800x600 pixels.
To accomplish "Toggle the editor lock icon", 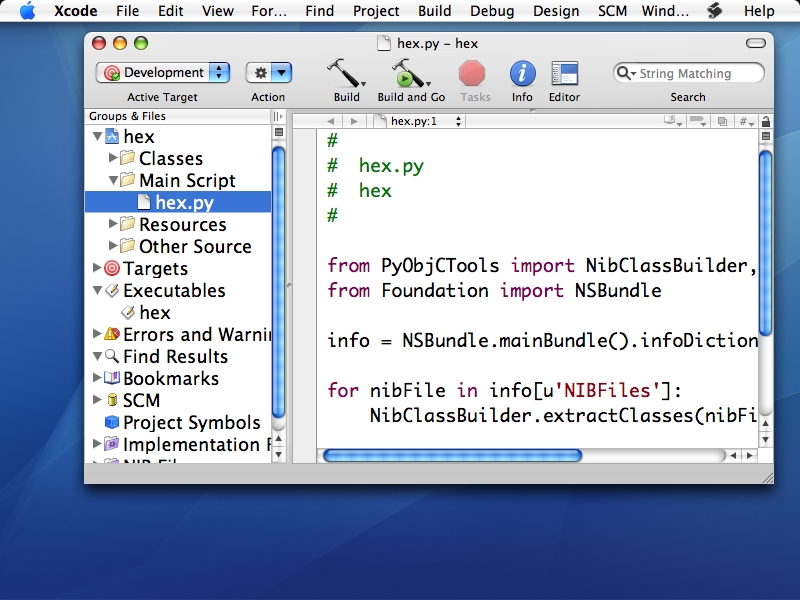I will pyautogui.click(x=765, y=121).
